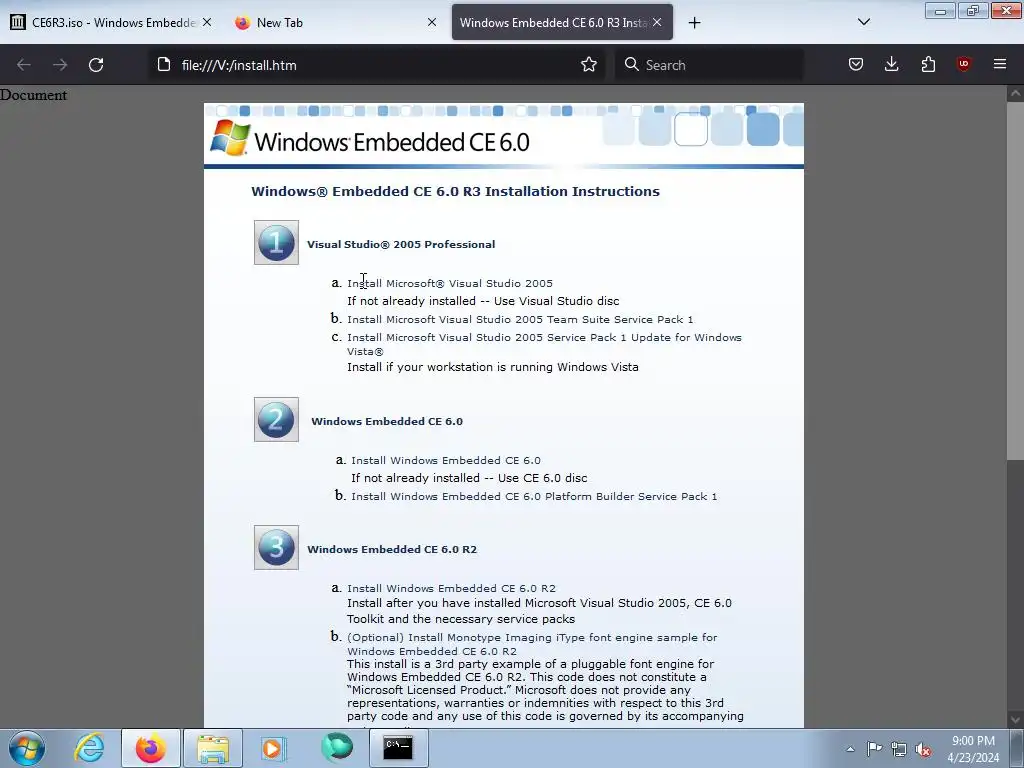
Task: Click the scrollbar down arrow
Action: (1015, 720)
